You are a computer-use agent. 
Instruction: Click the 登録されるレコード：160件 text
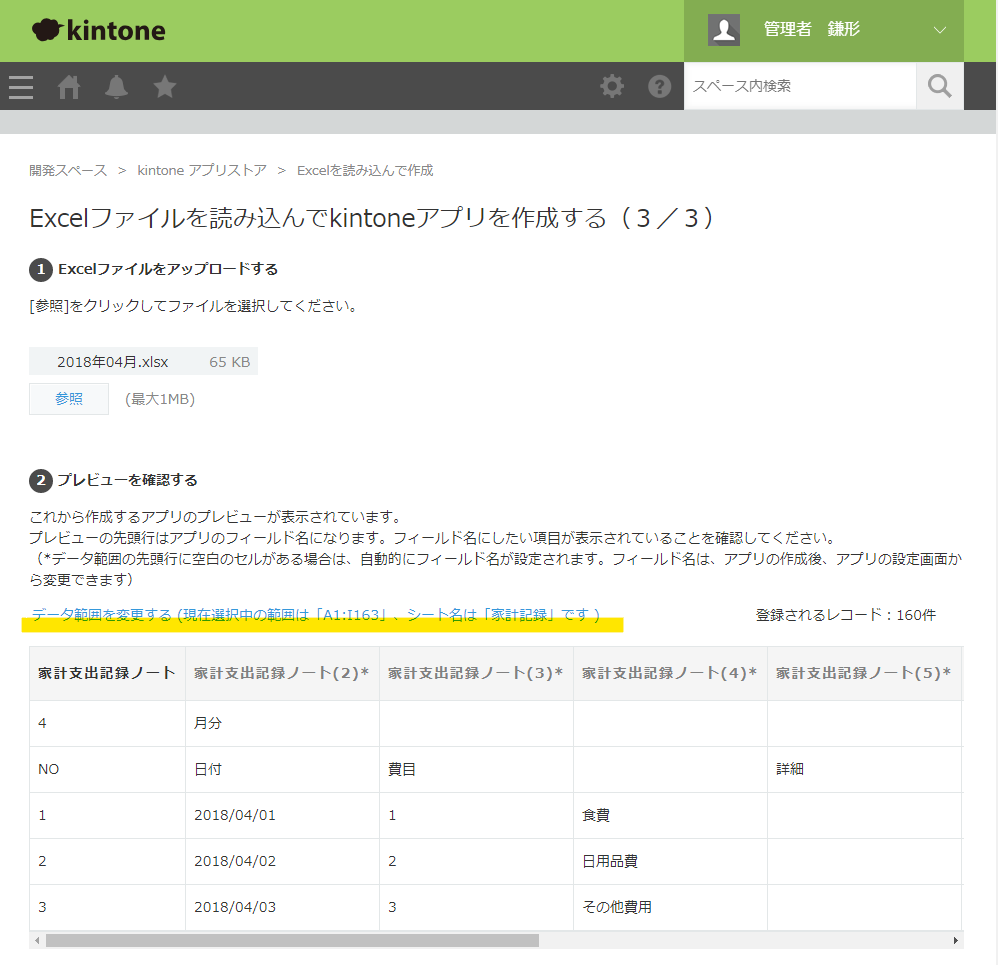coord(845,615)
